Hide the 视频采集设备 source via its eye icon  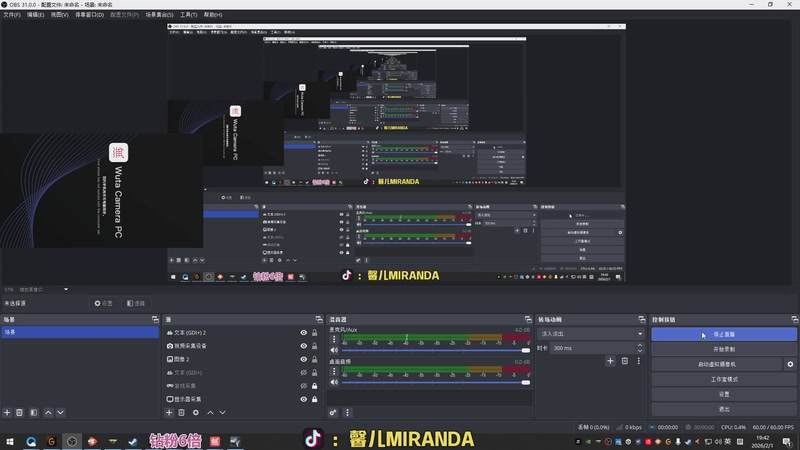[x=304, y=346]
